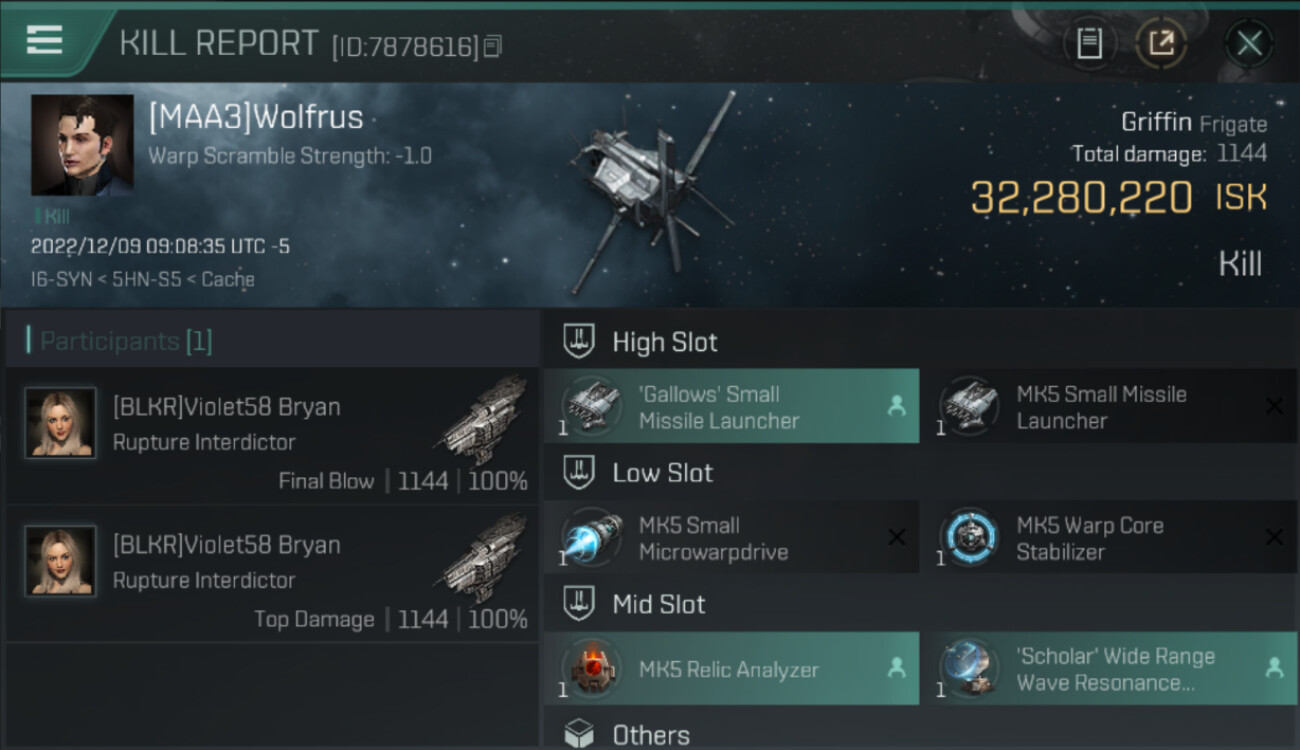Click Wolfrus pilot portrait
Viewport: 1300px width, 750px height.
click(82, 145)
